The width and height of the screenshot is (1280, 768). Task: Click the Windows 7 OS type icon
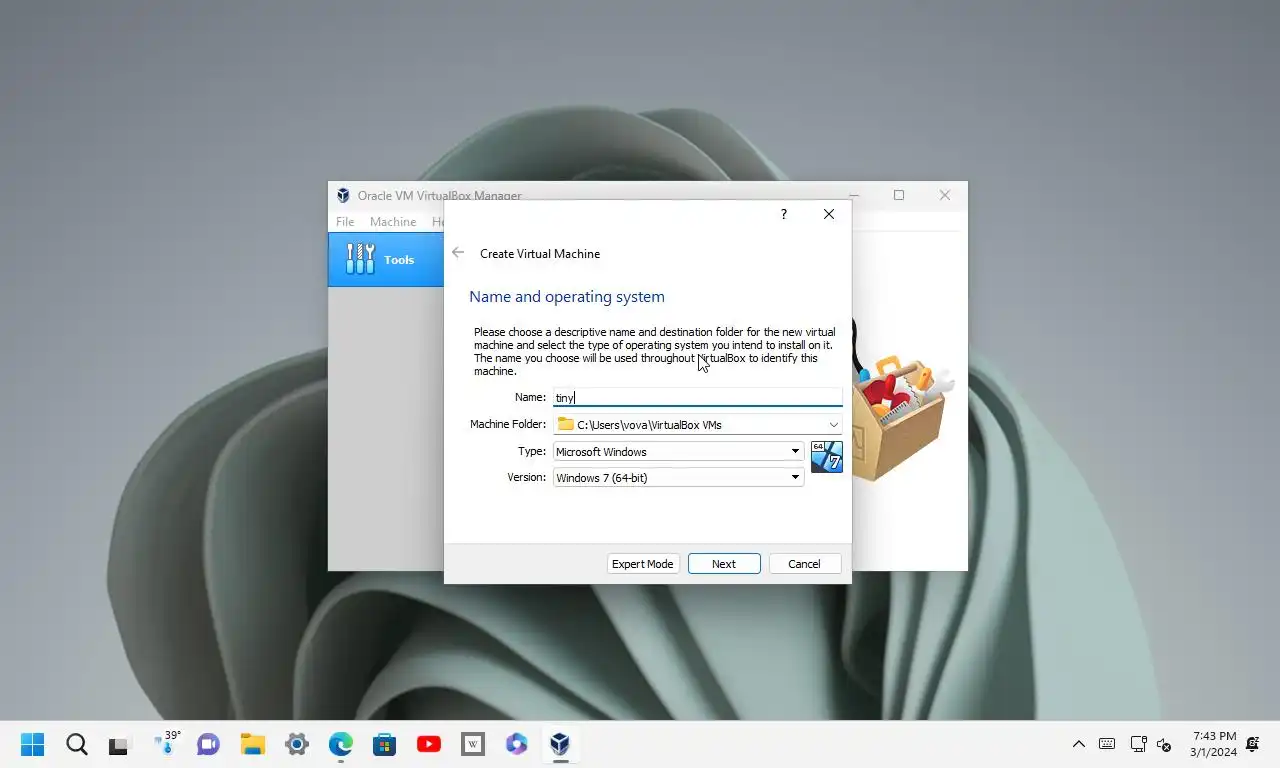(x=827, y=456)
